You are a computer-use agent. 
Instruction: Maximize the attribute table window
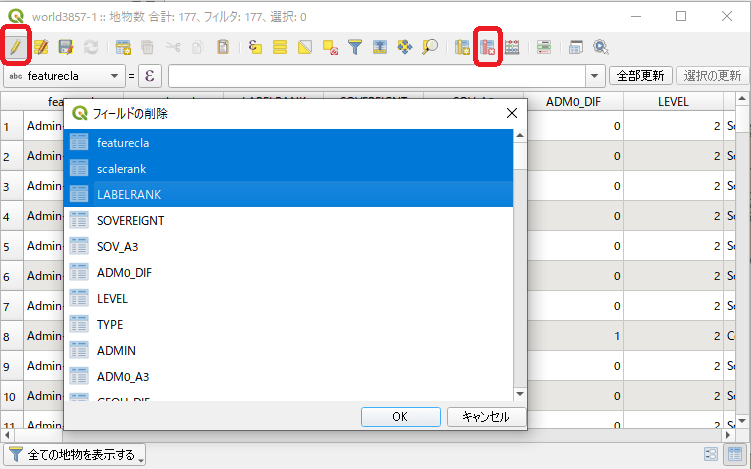(681, 16)
